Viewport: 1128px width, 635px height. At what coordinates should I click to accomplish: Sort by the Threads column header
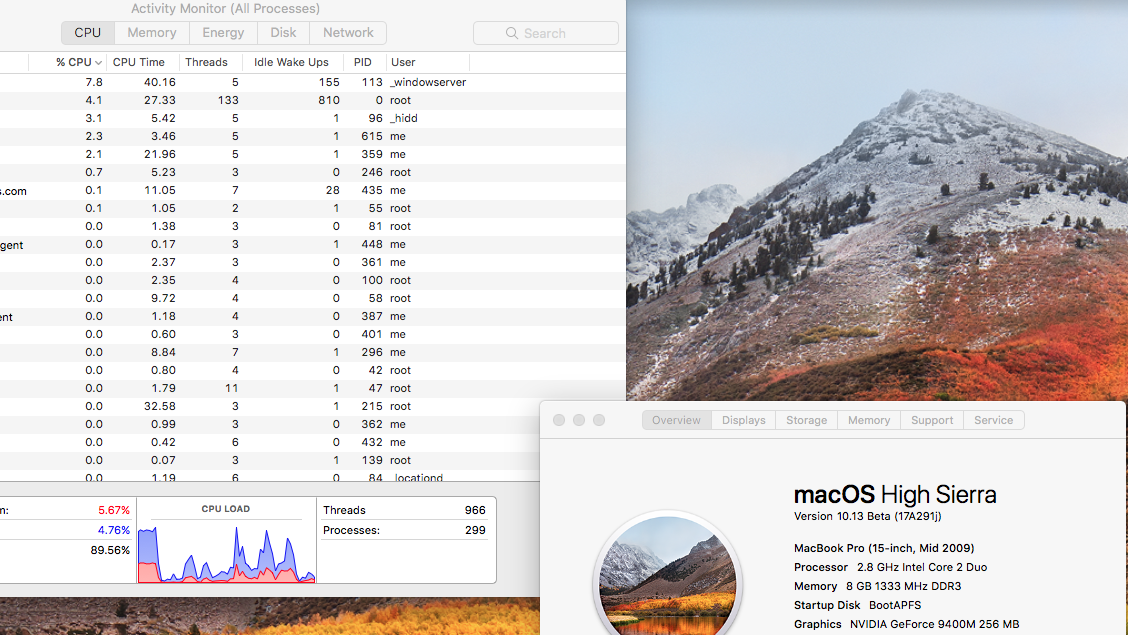click(x=211, y=63)
